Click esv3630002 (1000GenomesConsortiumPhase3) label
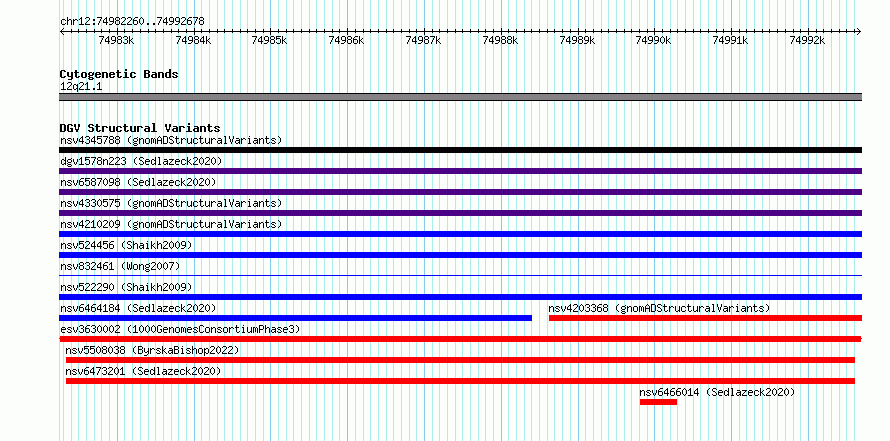Image resolution: width=890 pixels, height=441 pixels. click(x=180, y=329)
